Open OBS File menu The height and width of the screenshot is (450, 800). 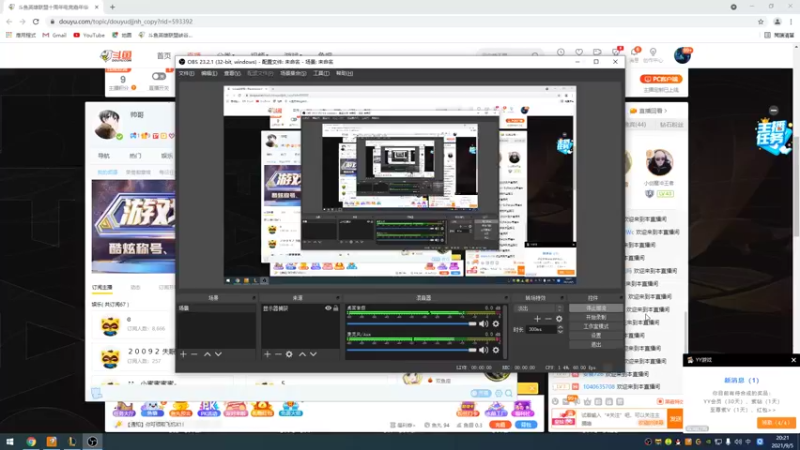click(x=186, y=73)
